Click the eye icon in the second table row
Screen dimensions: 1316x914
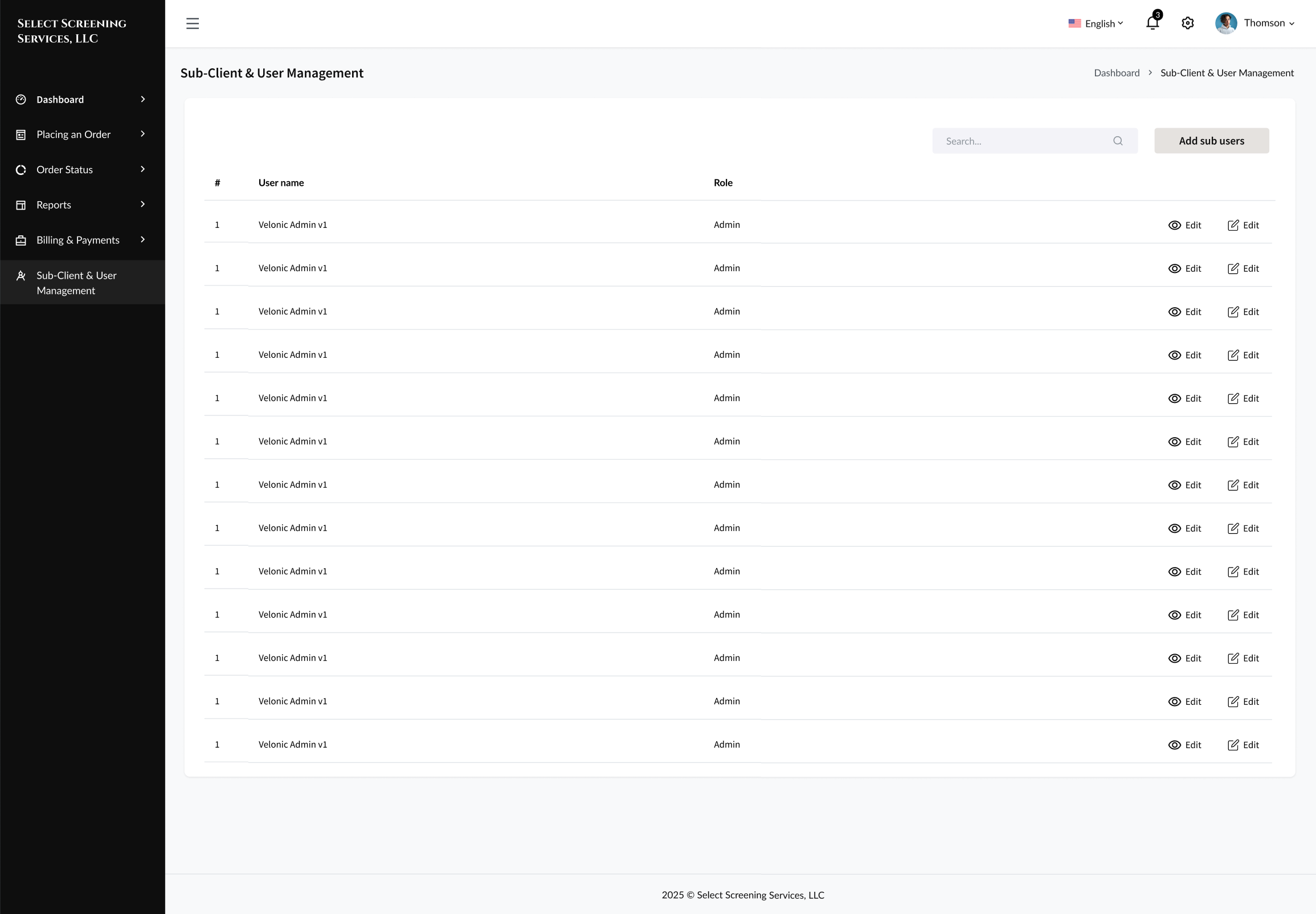(1175, 268)
